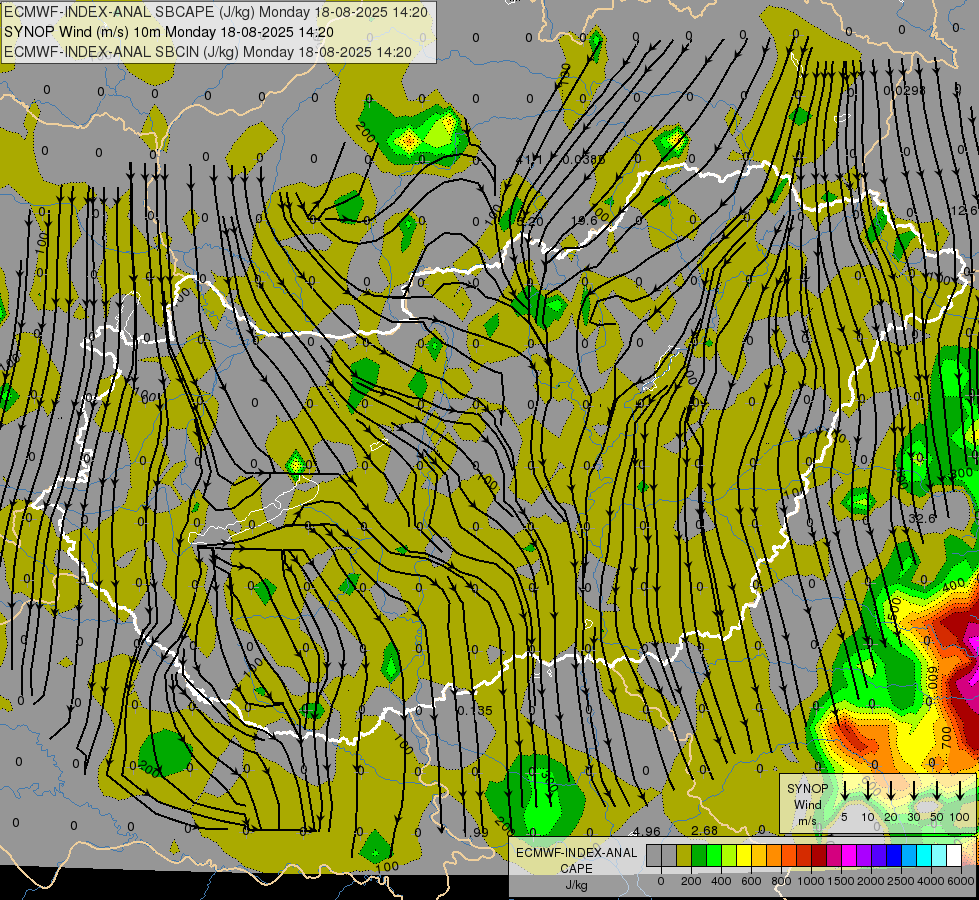Pick the dark green swatch in CAPE colorbar
979x900 pixels.
pos(699,856)
